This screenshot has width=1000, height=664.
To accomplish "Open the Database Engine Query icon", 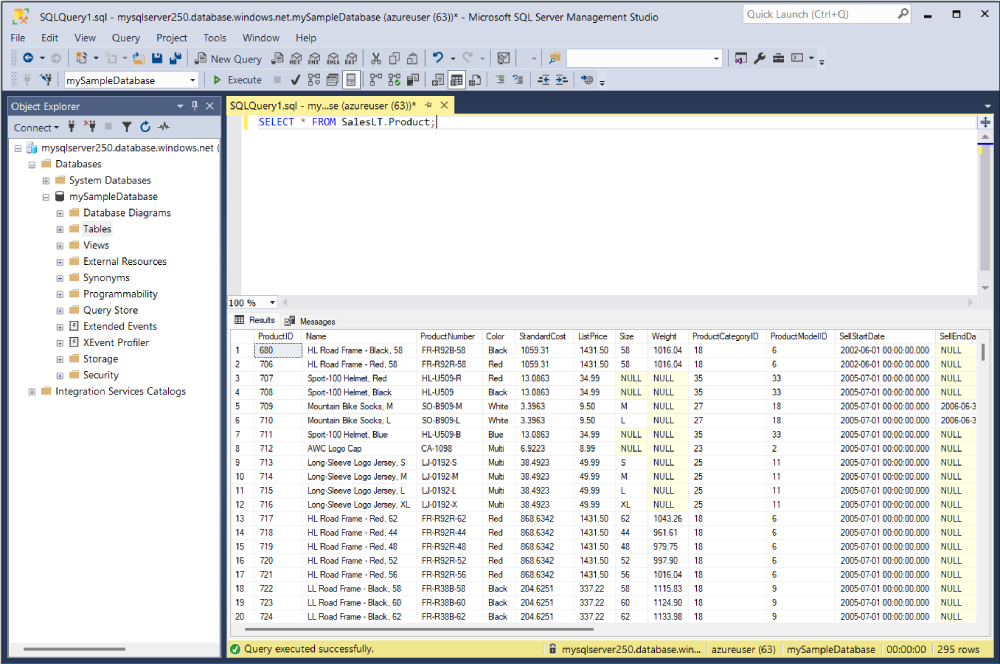I will [277, 58].
